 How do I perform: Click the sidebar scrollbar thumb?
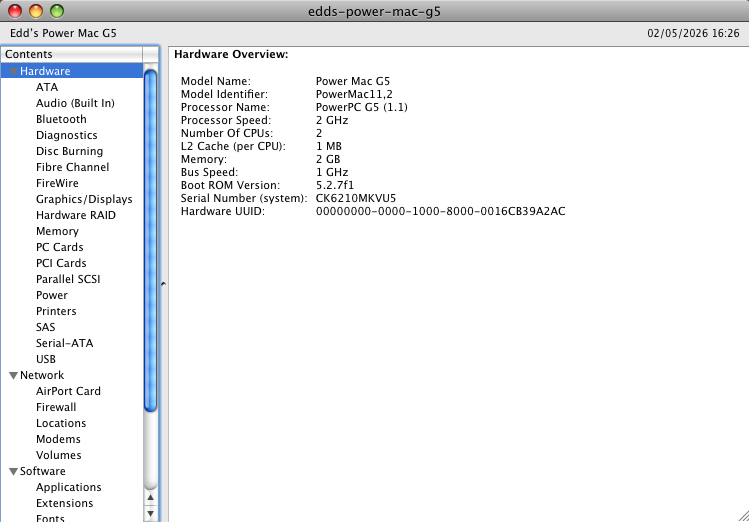pyautogui.click(x=150, y=241)
